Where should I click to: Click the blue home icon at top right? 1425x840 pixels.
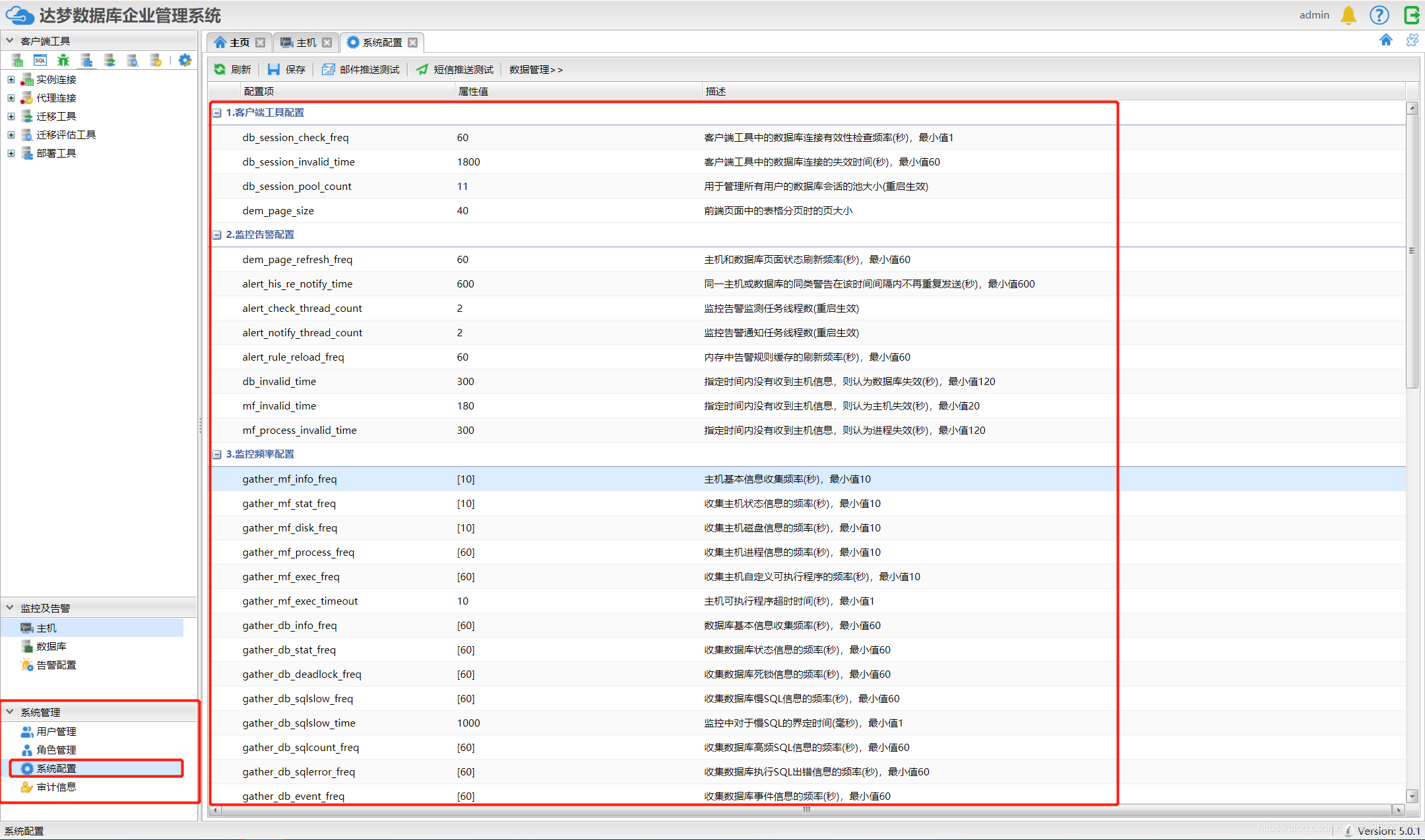1385,41
